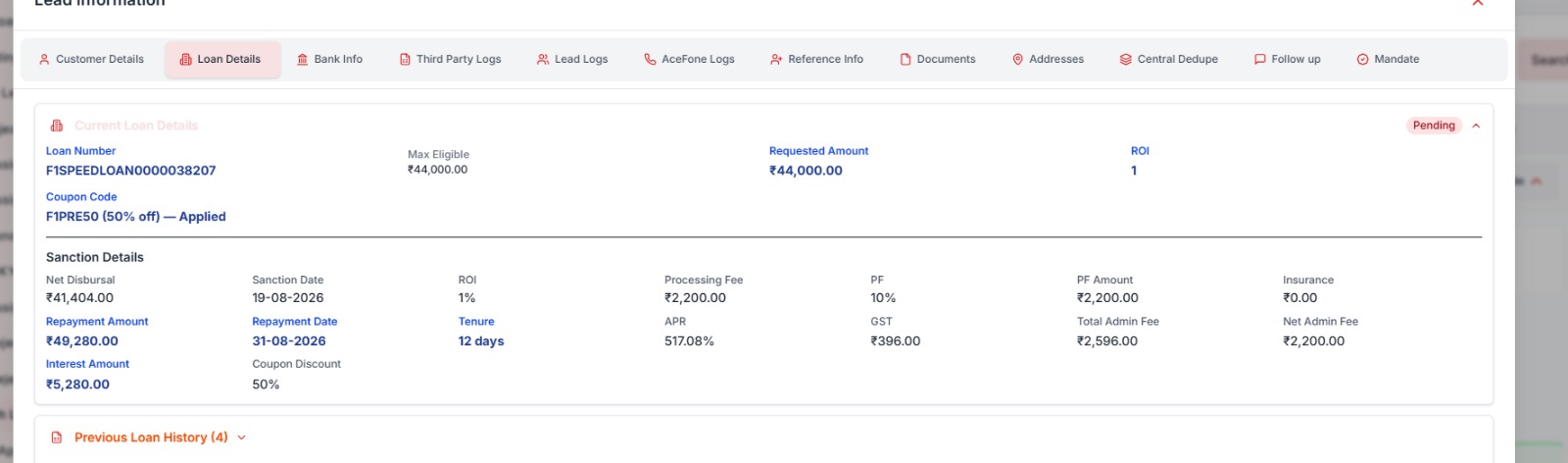Click Repayment Date value 31-08-2026
Viewport: 1568px width, 463px height.
point(289,341)
